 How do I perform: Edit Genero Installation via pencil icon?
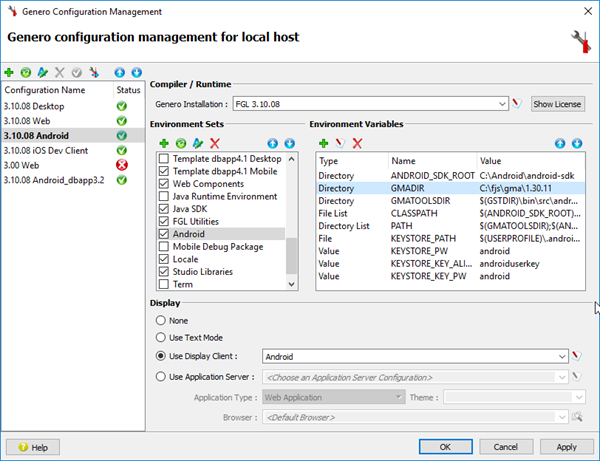pyautogui.click(x=517, y=104)
